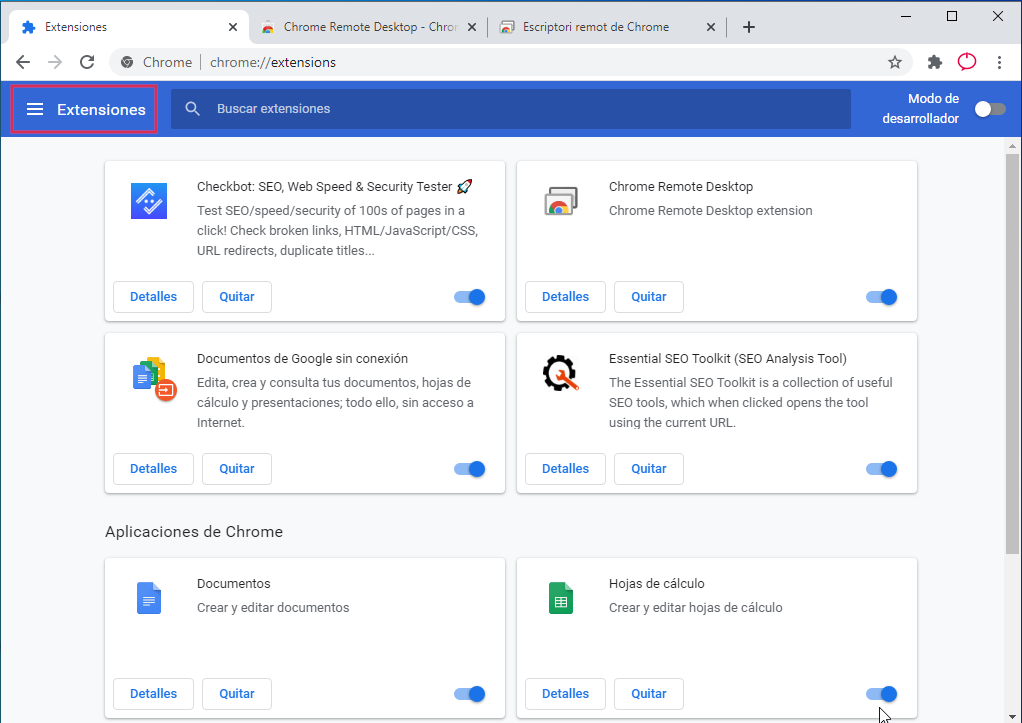Disable the Checkbot extension toggle
The image size is (1022, 723).
pos(470,297)
